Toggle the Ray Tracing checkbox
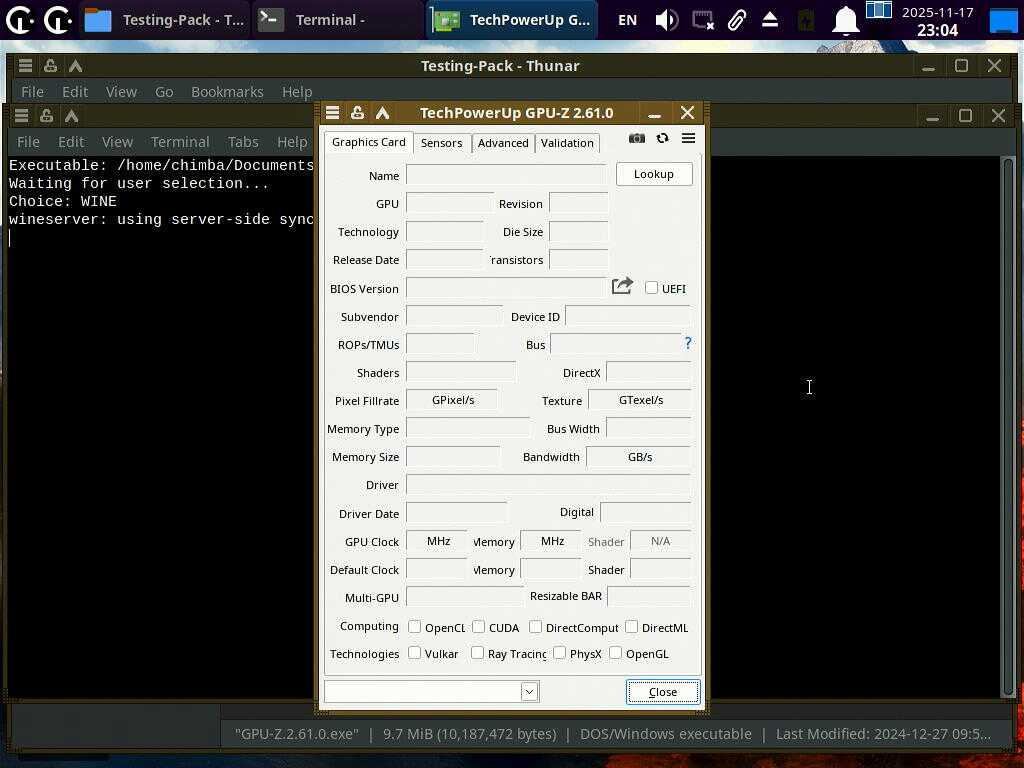This screenshot has height=768, width=1024. [477, 653]
